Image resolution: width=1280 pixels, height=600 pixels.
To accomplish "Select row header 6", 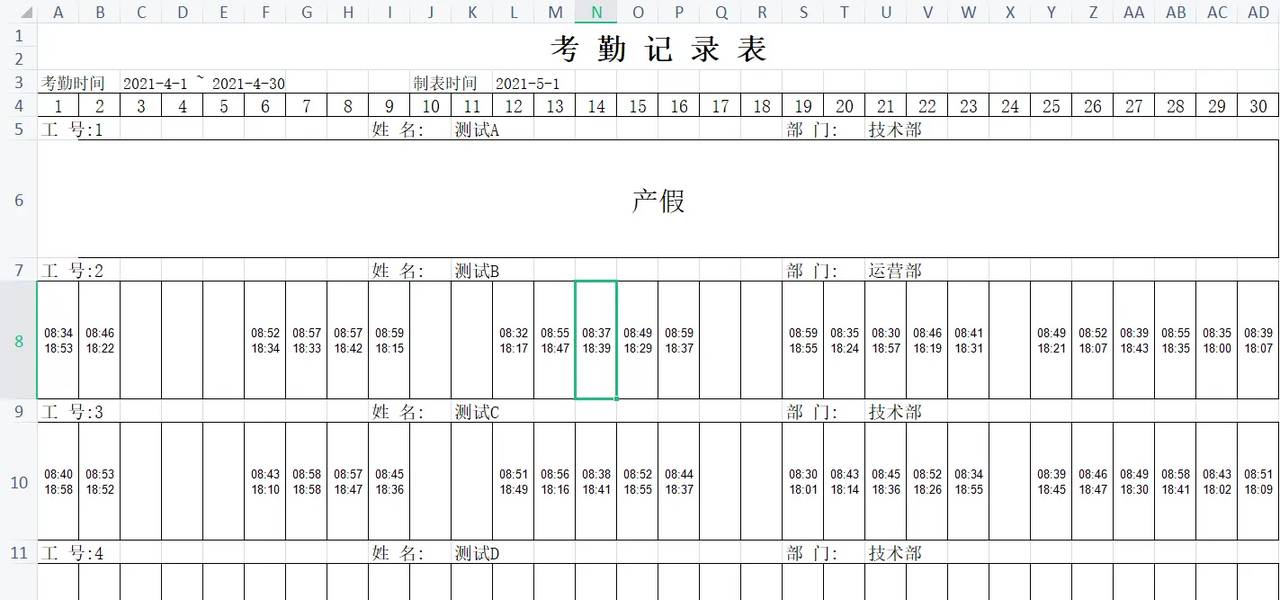I will point(18,200).
